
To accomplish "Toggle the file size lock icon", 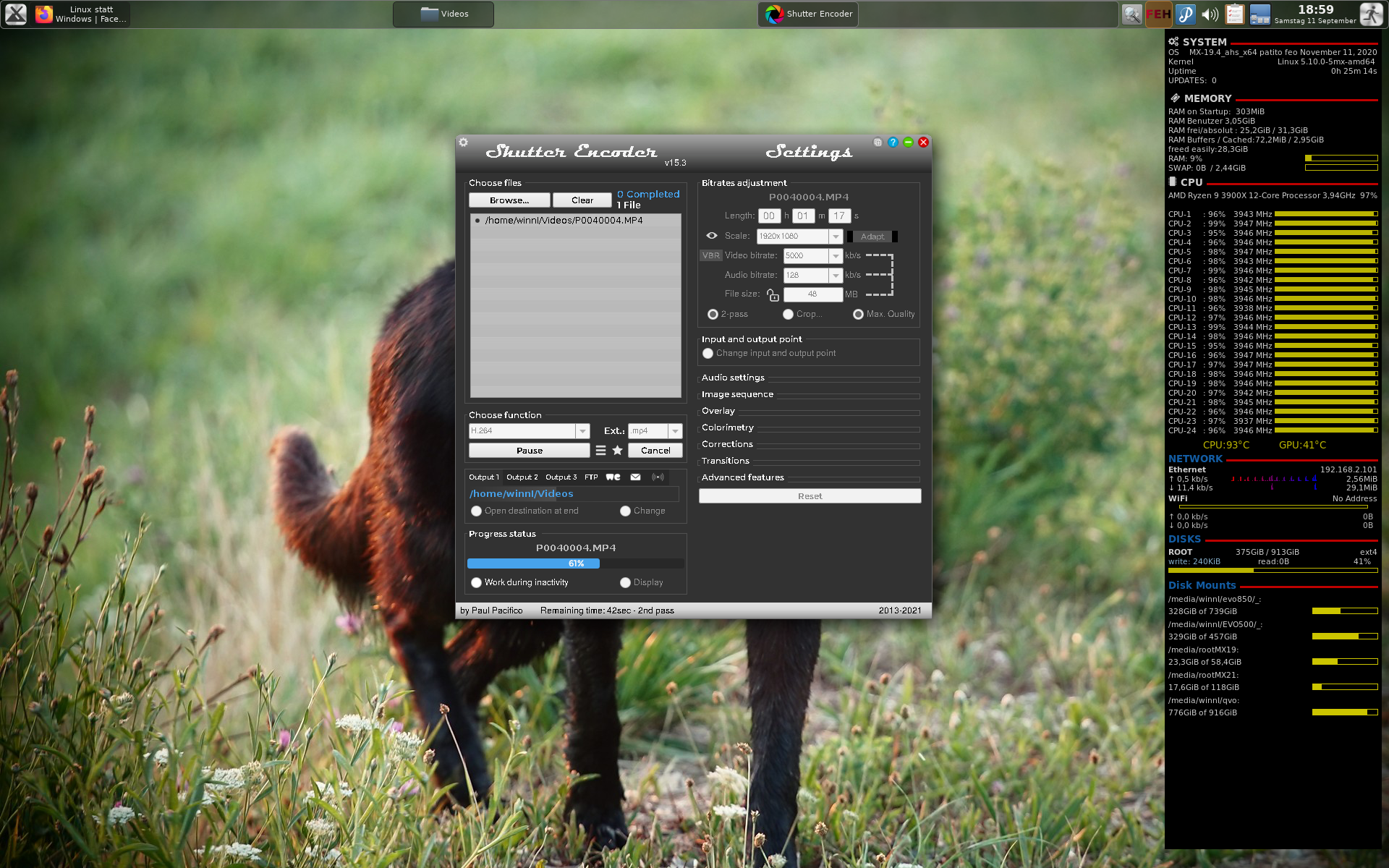I will pyautogui.click(x=773, y=294).
